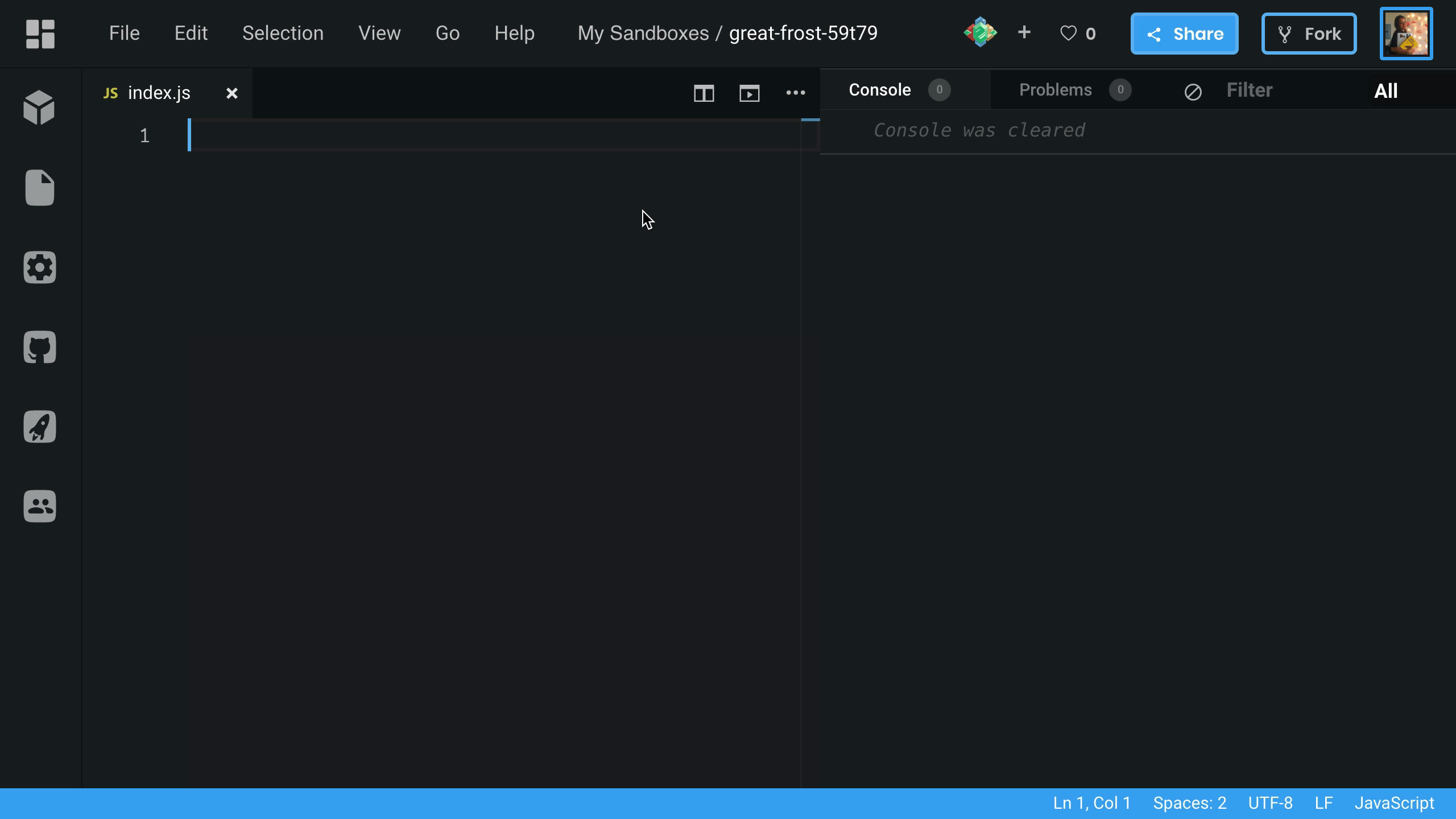The image size is (1456, 819).
Task: Click the 'Console was cleared' message
Action: point(979,130)
